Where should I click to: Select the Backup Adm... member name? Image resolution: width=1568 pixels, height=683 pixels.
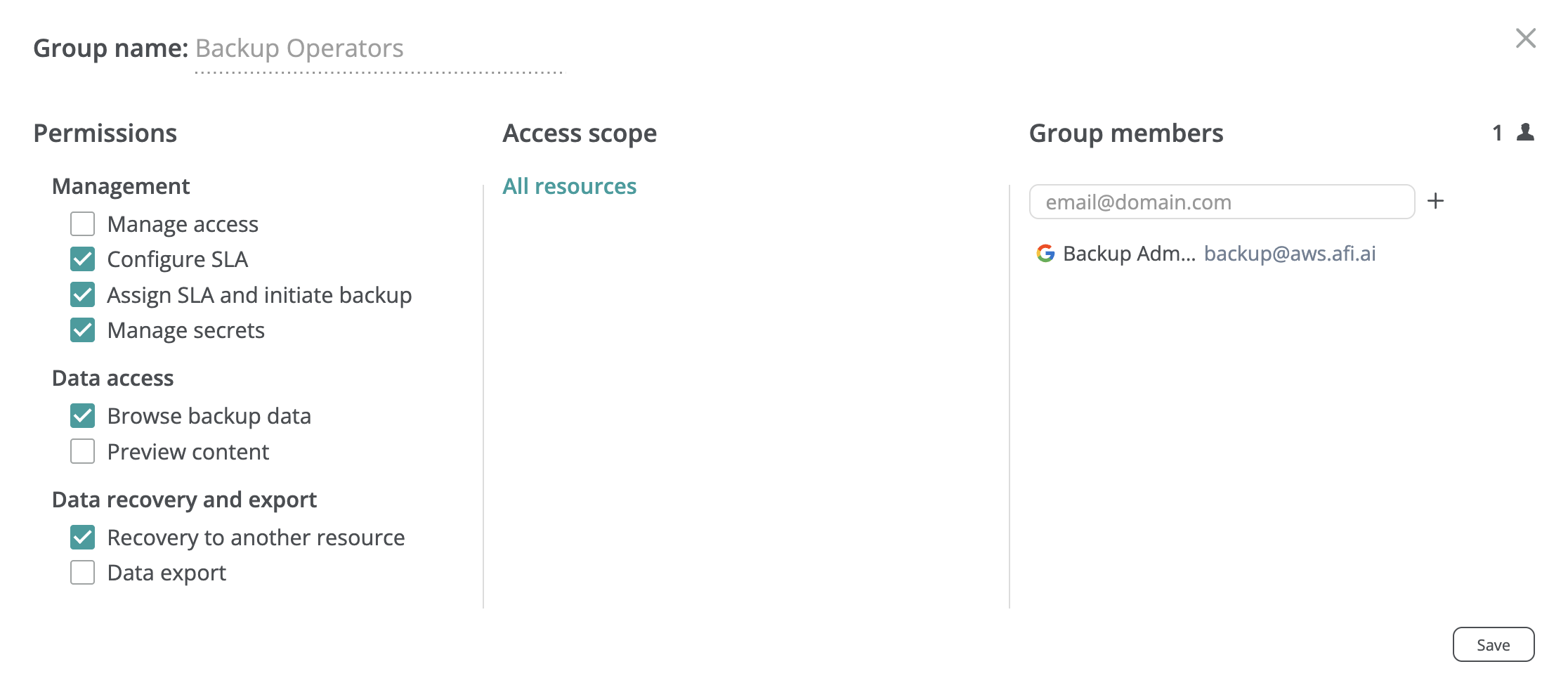(1128, 254)
